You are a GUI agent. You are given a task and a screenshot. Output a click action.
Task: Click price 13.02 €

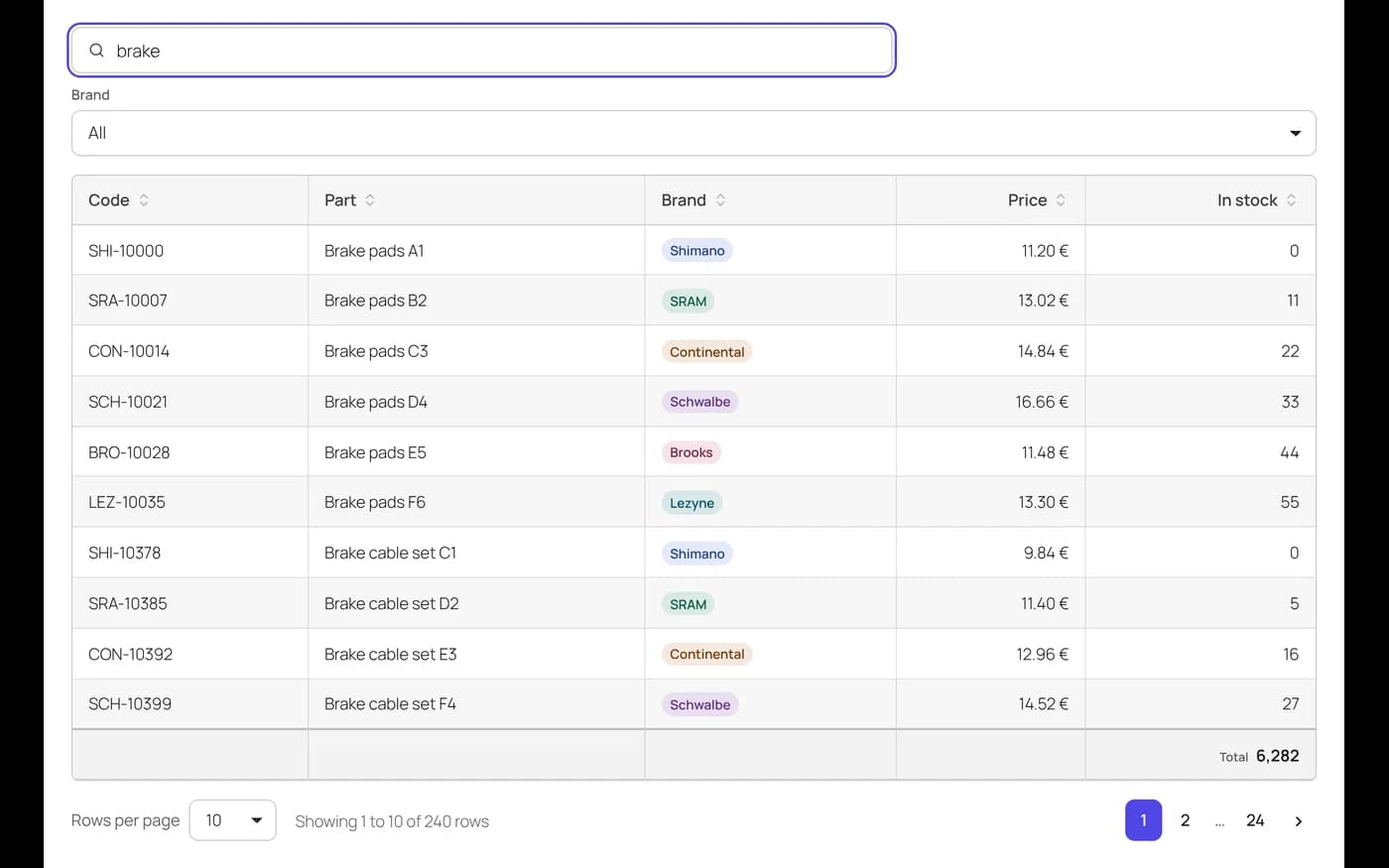pyautogui.click(x=1043, y=301)
